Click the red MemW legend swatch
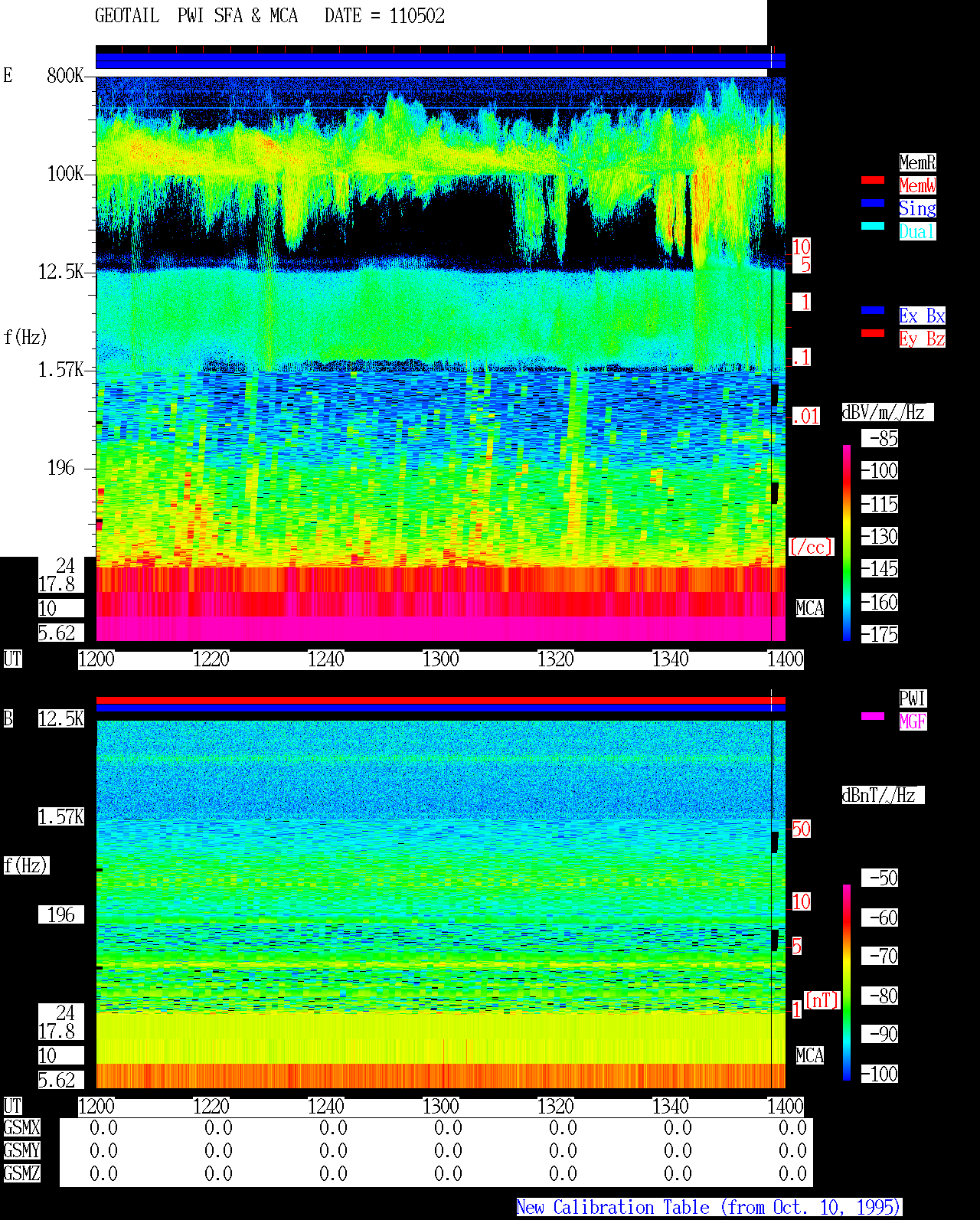 pyautogui.click(x=873, y=180)
